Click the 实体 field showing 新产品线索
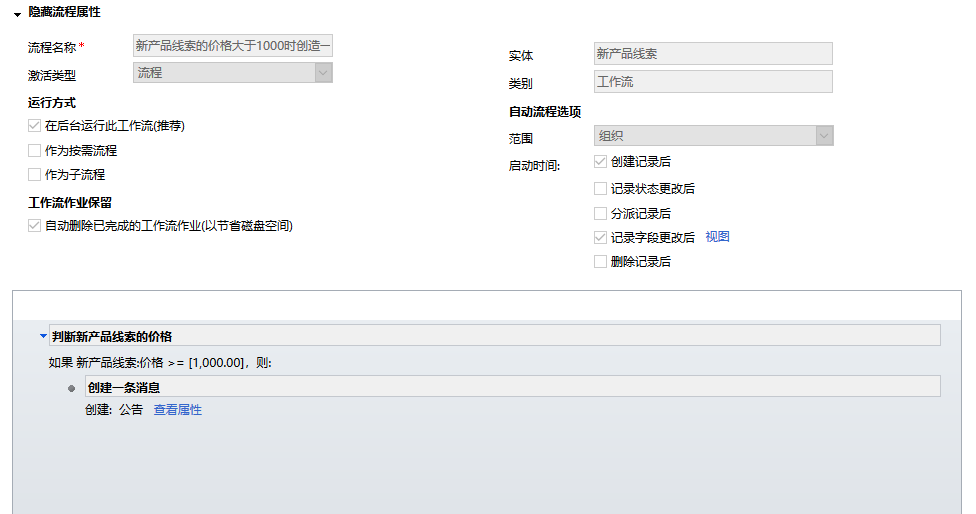976x514 pixels. [713, 54]
